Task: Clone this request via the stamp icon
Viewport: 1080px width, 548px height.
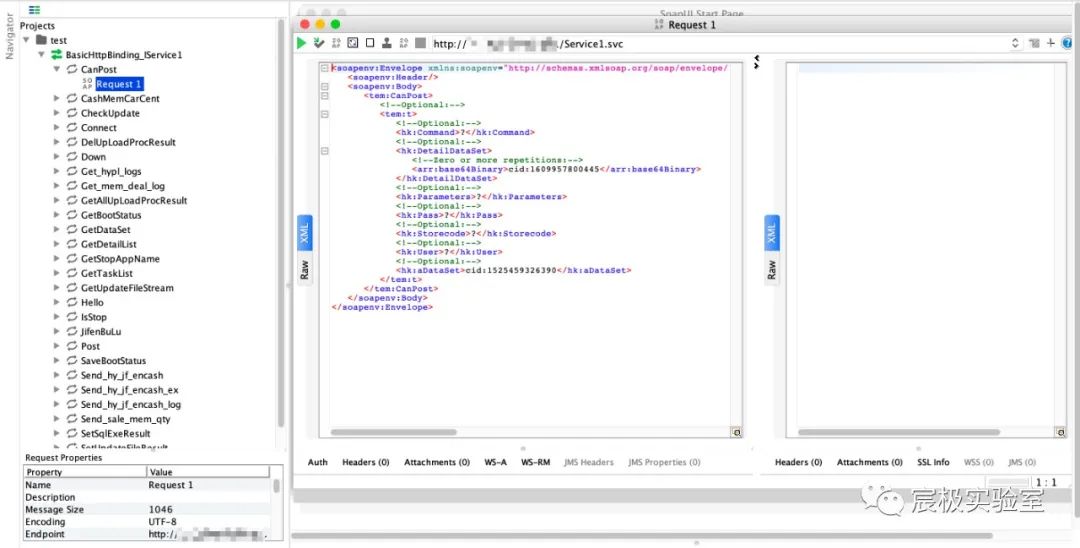Action: pyautogui.click(x=386, y=43)
